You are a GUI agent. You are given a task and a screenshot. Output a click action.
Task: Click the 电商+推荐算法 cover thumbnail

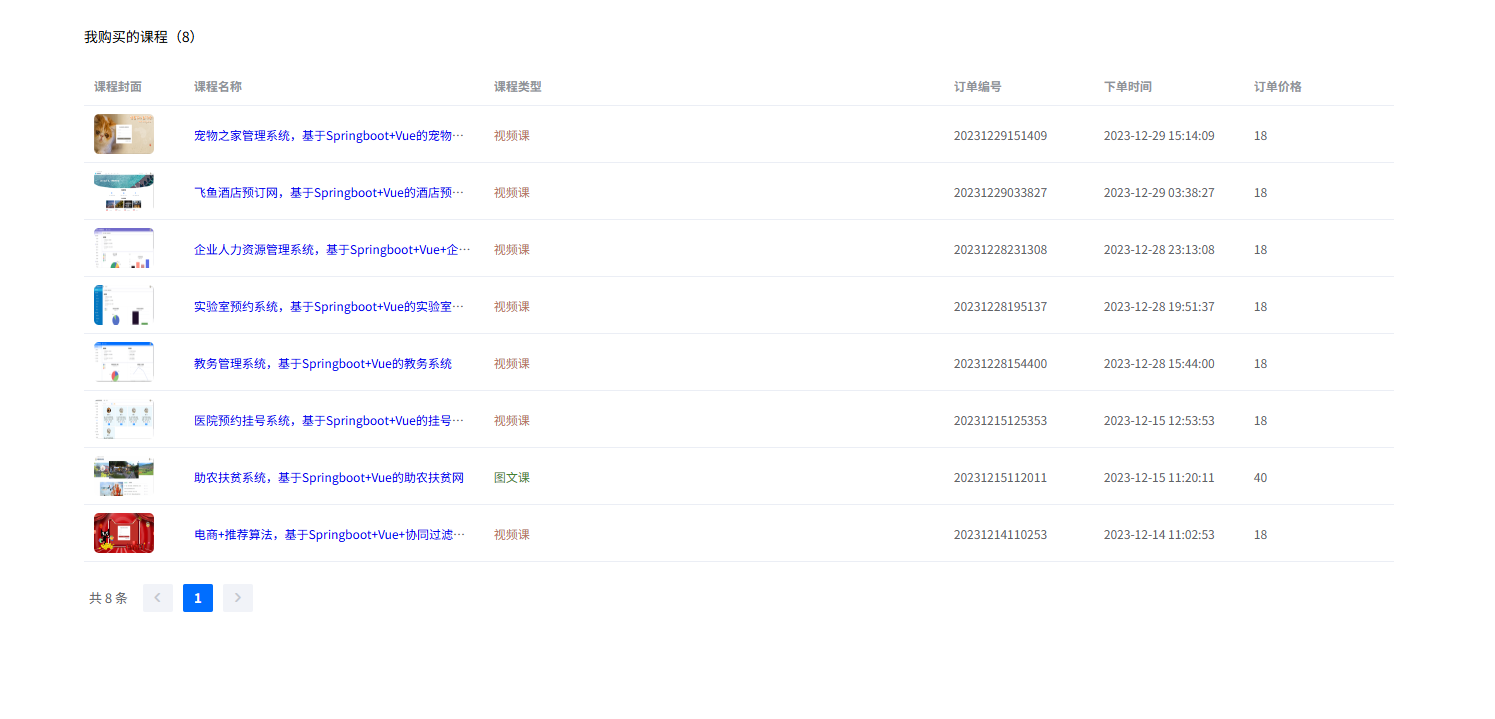[124, 533]
